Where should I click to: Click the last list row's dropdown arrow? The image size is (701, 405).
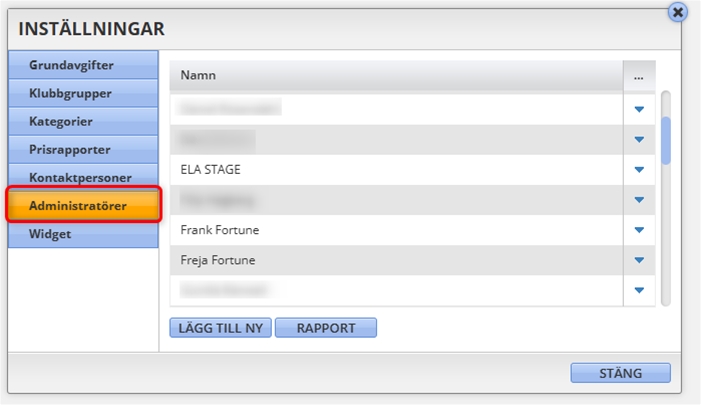tap(639, 290)
